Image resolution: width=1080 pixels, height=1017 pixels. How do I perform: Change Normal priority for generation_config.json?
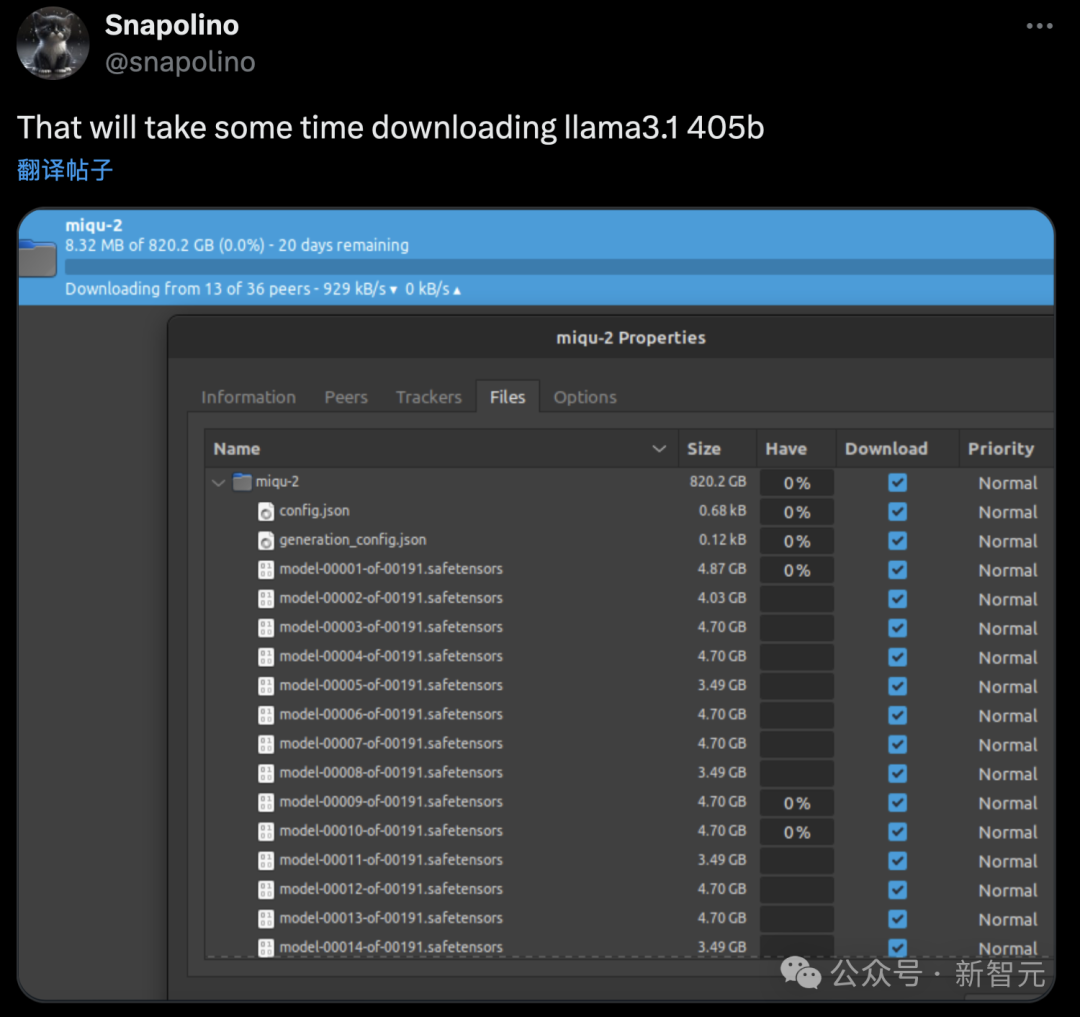[1008, 542]
